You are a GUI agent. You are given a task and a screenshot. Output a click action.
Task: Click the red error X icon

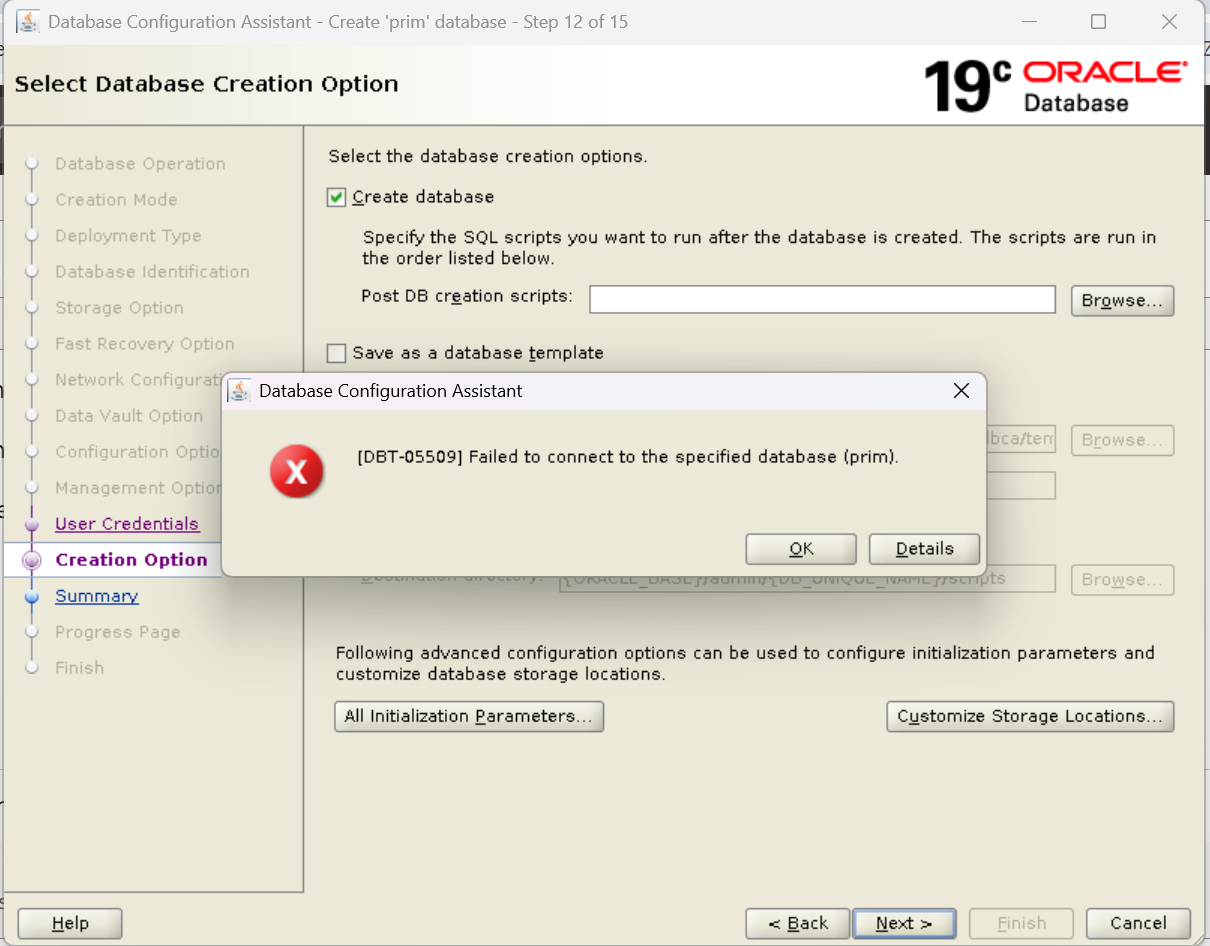297,471
